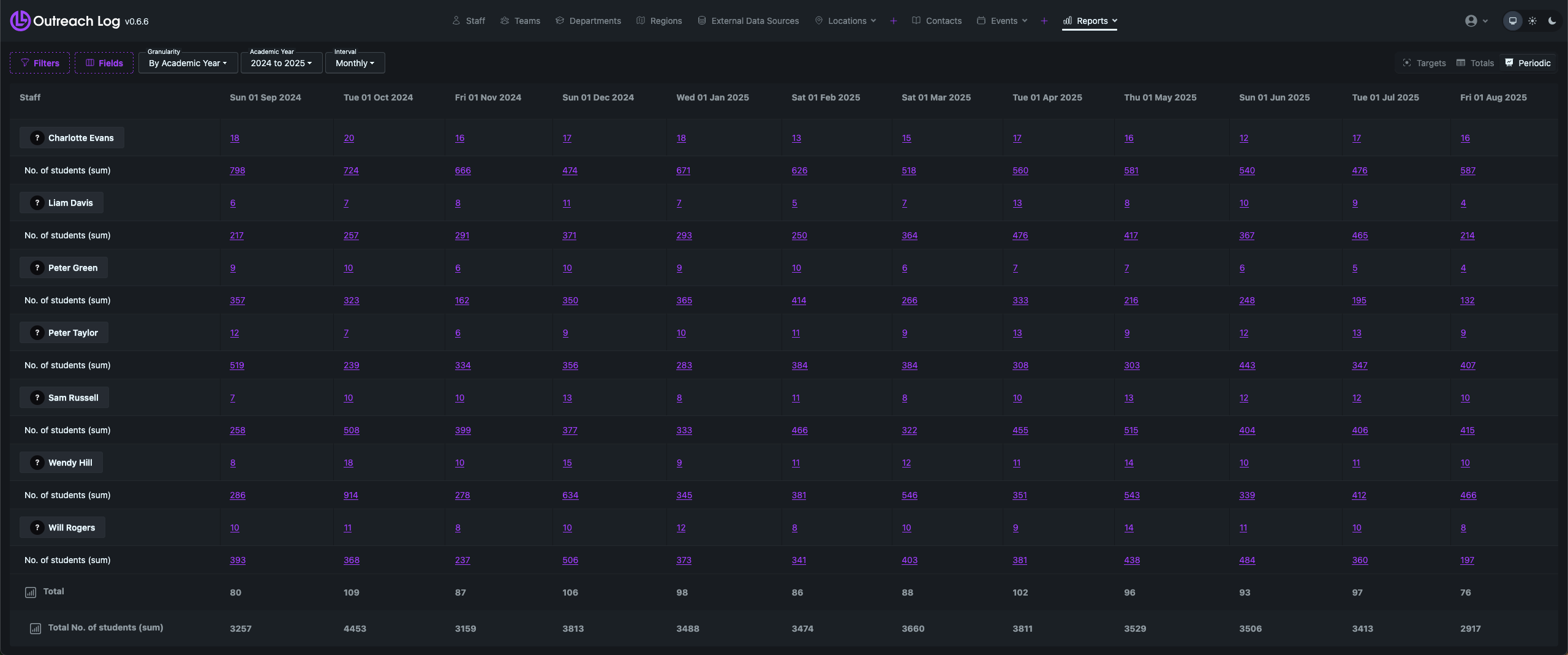The image size is (1568, 655).
Task: Open the Granularity dropdown
Action: point(187,63)
